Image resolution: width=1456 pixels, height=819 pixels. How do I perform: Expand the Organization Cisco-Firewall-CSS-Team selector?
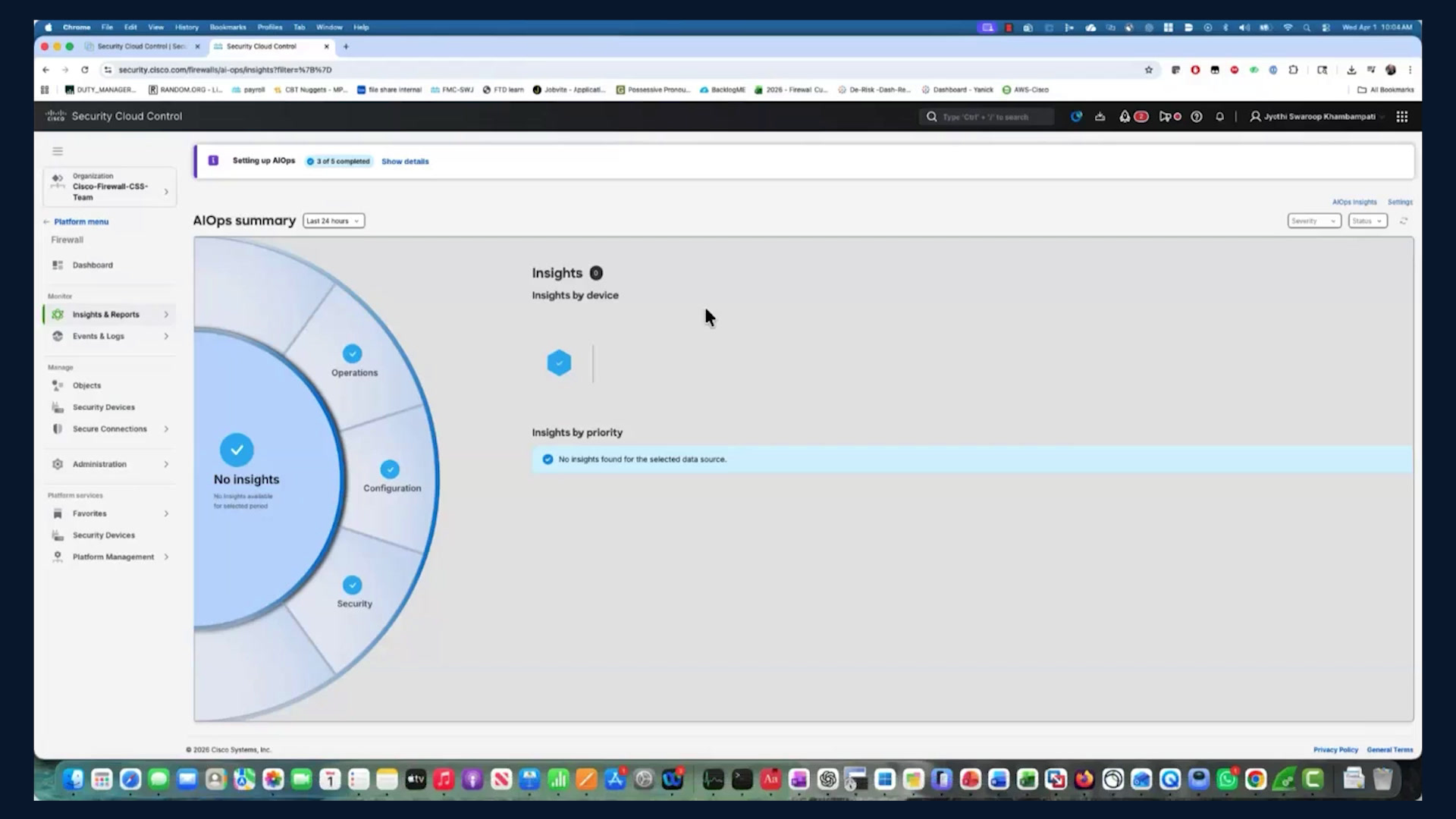110,187
